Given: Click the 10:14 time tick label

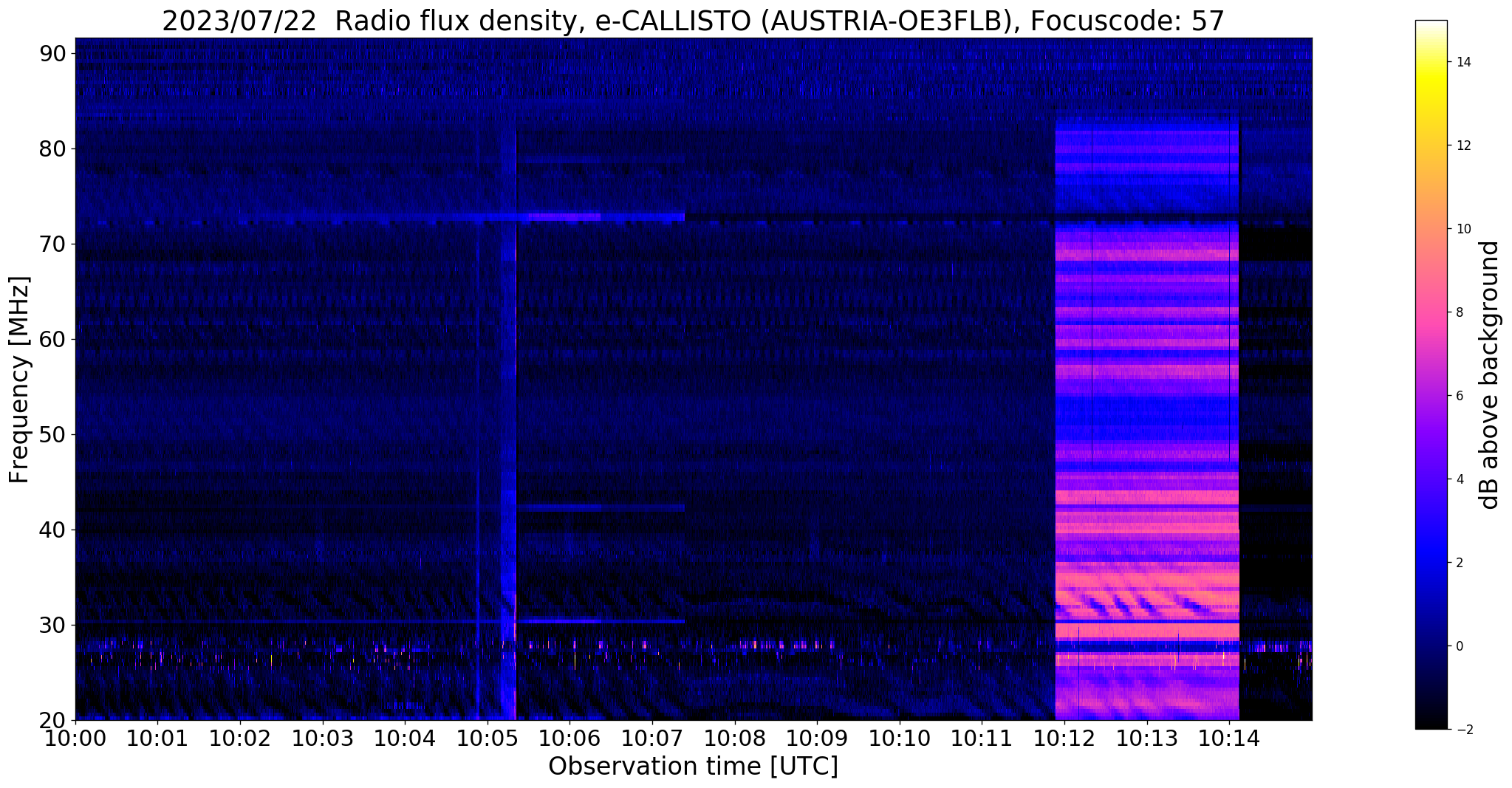Looking at the screenshot, I should click(x=1229, y=738).
